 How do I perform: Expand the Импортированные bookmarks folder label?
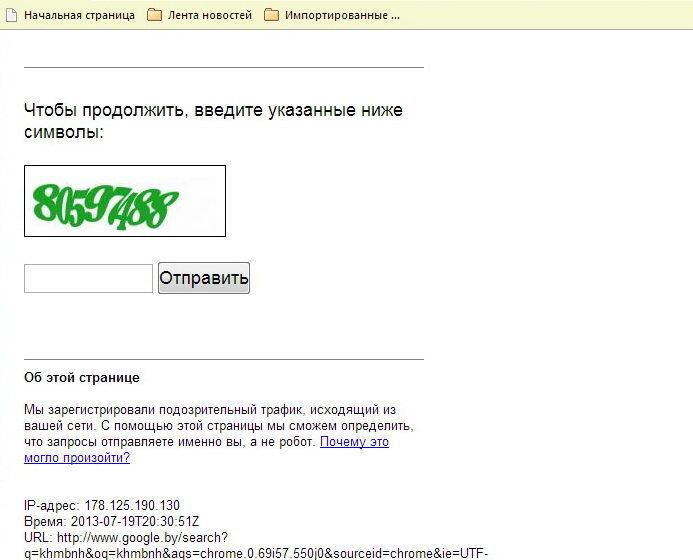tap(341, 15)
